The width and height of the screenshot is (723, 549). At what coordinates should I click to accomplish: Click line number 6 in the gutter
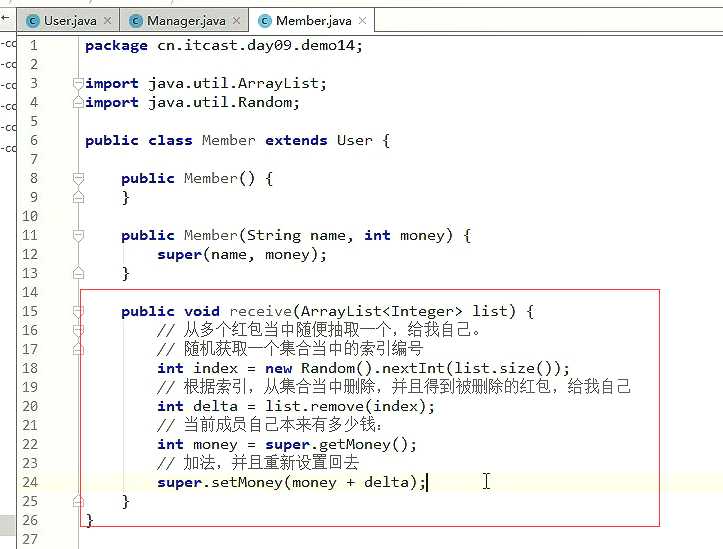pyautogui.click(x=34, y=140)
